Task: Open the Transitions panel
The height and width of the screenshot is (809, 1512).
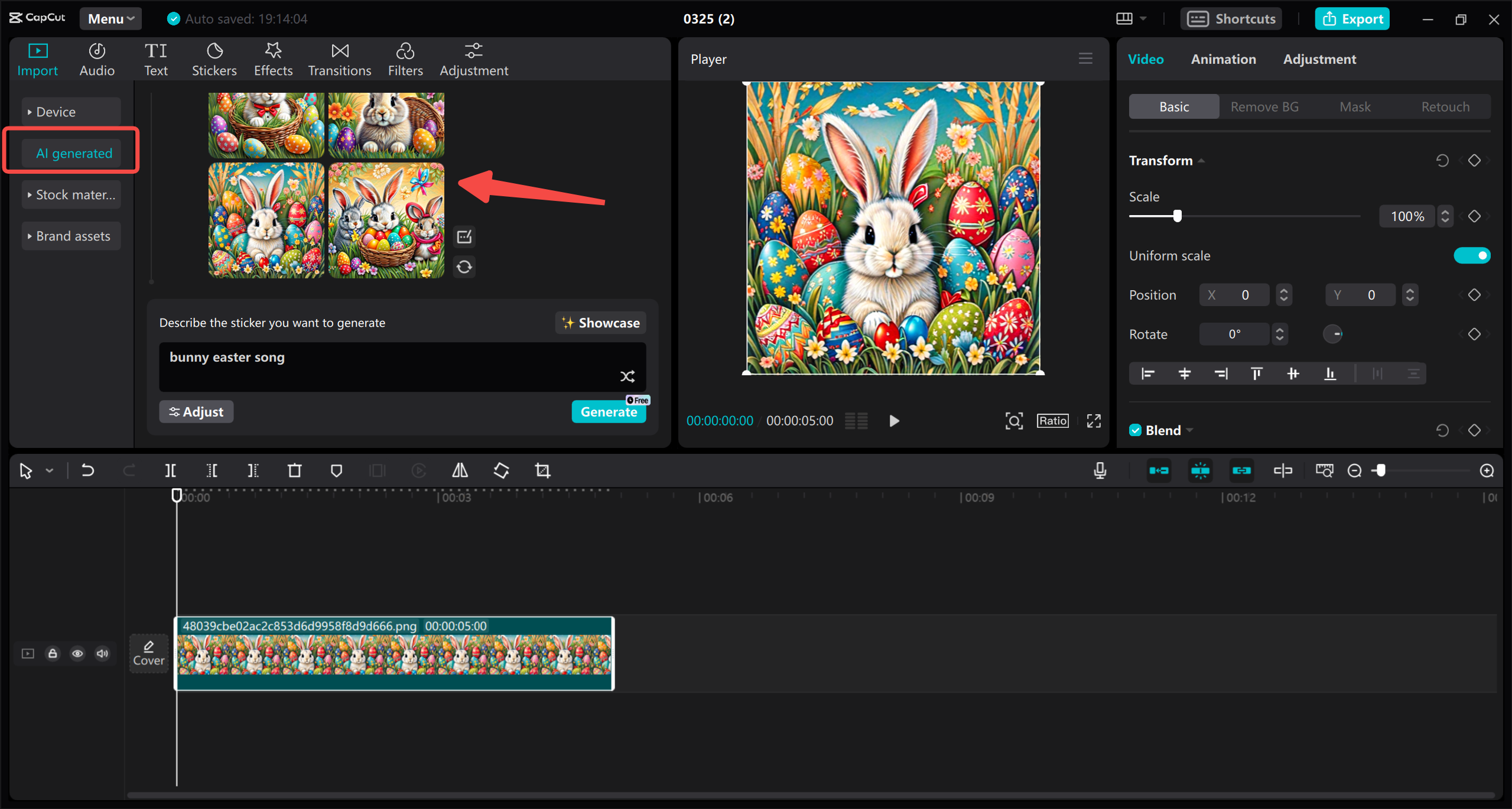Action: pos(339,58)
